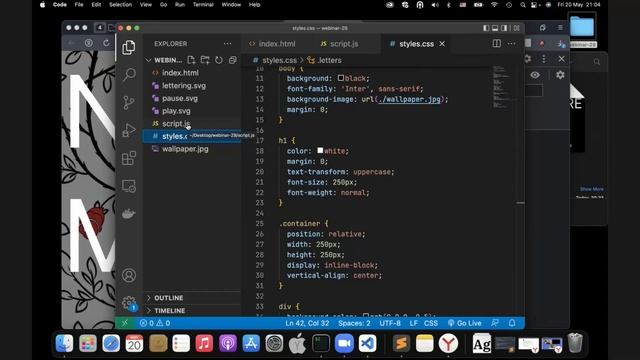Image resolution: width=640 pixels, height=360 pixels.
Task: Follow the ./wallpaper.jpg link in code
Action: click(409, 99)
